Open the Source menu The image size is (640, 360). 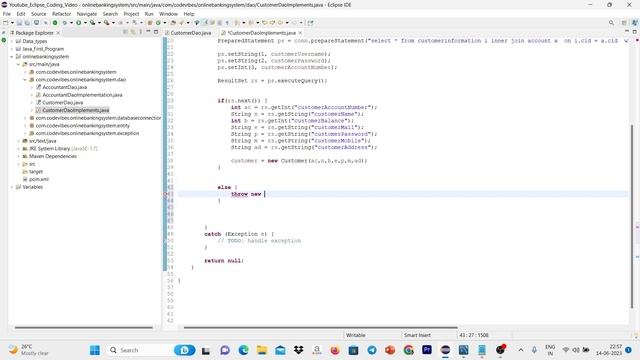pos(39,14)
